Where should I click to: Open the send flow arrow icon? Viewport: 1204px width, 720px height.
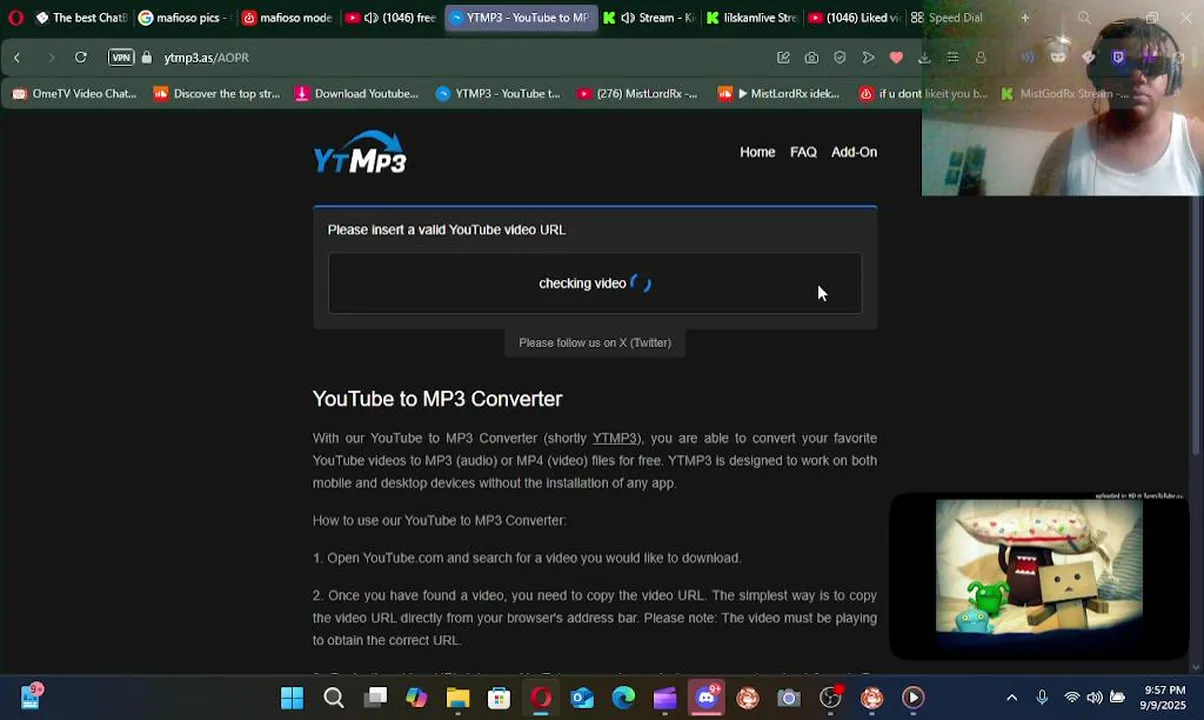[868, 58]
